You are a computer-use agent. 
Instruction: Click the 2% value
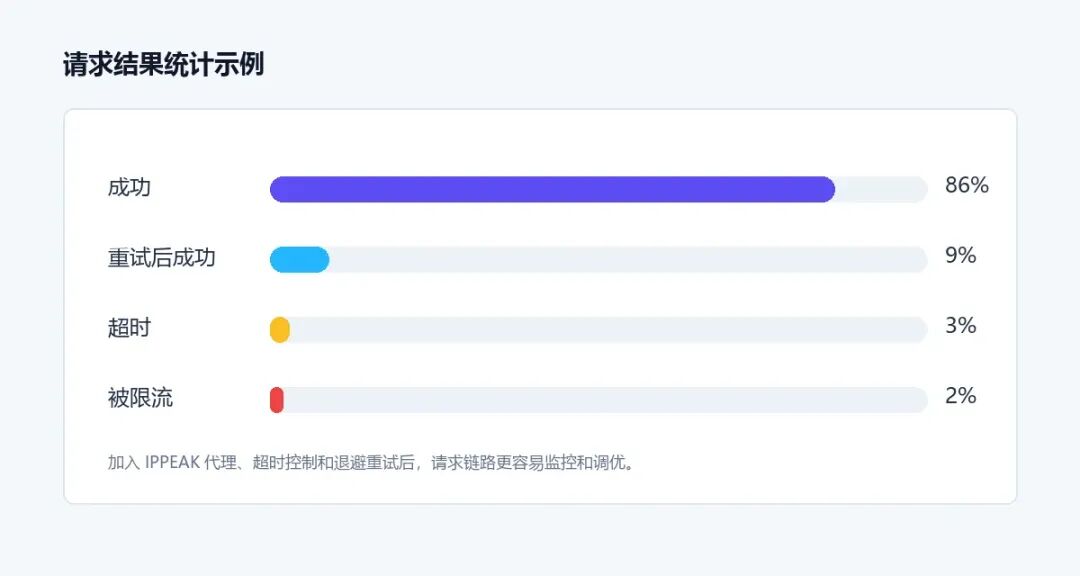(961, 396)
